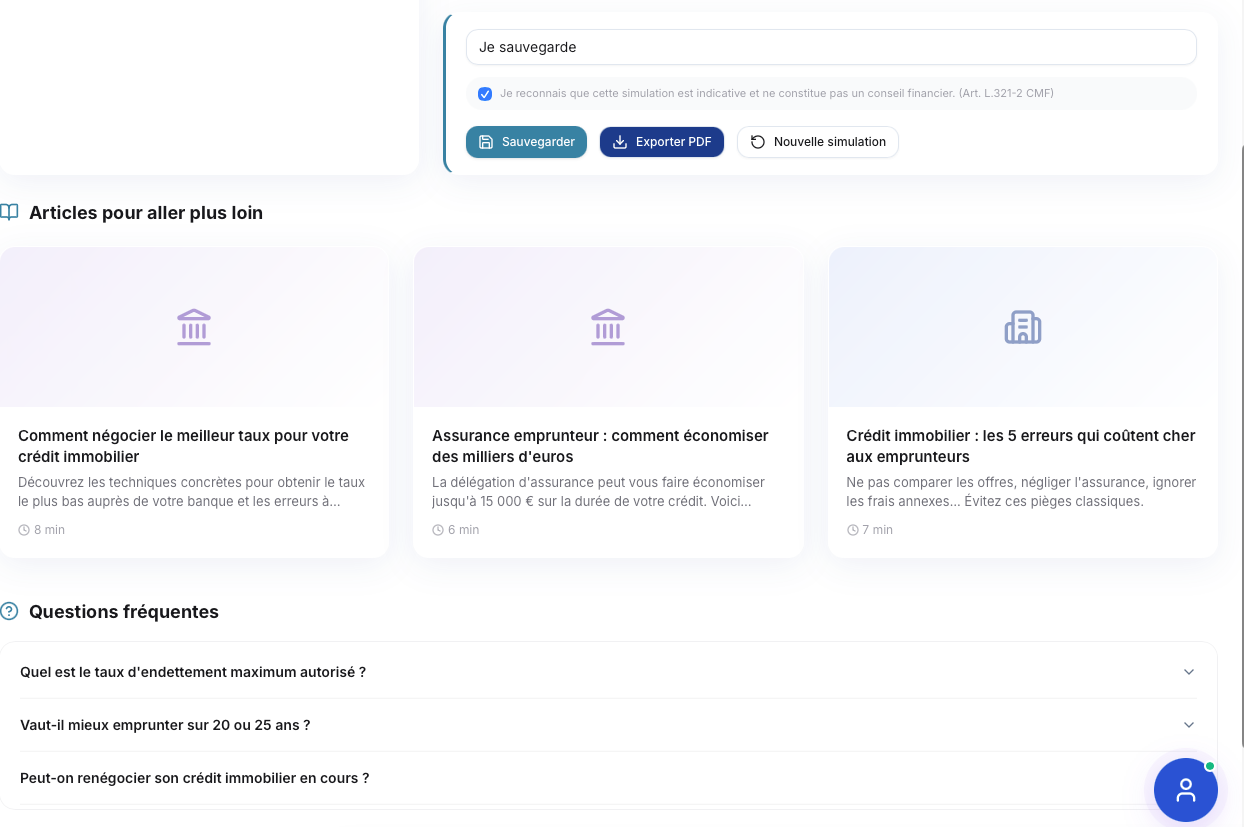Image resolution: width=1244 pixels, height=827 pixels.
Task: Open the article on negotiating the best rate
Action: tap(183, 446)
